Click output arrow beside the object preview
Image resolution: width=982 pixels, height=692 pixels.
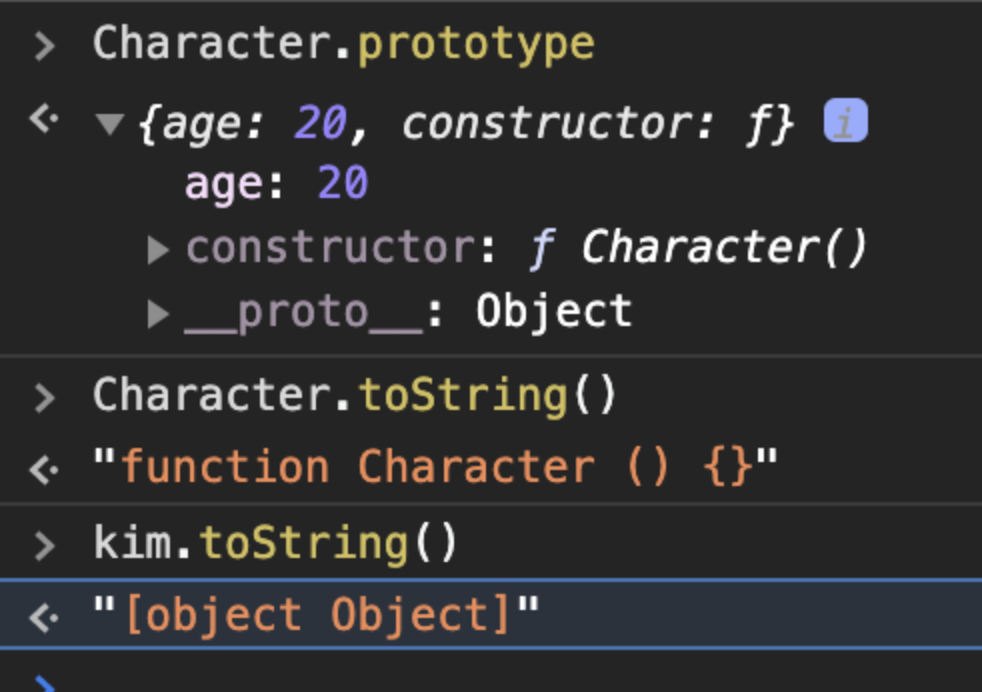click(43, 120)
